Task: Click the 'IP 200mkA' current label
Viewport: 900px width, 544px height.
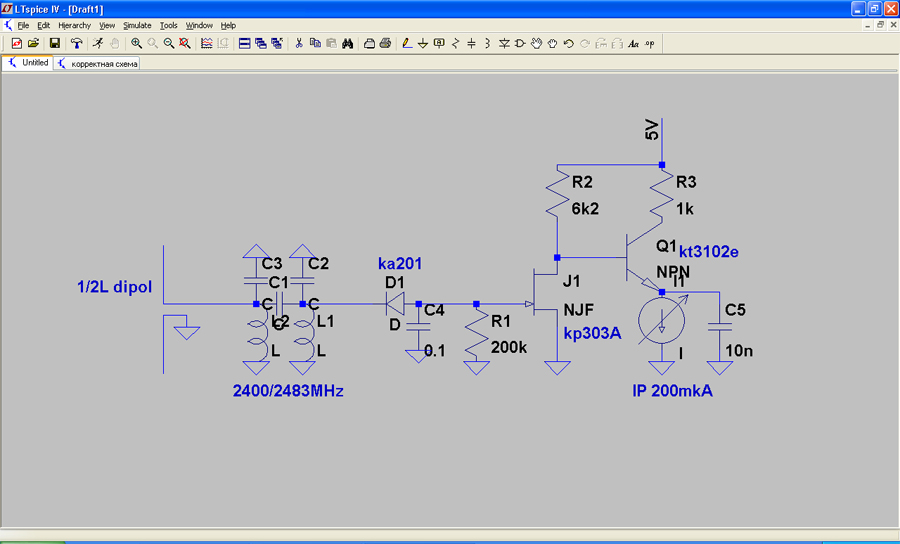Action: click(x=673, y=391)
